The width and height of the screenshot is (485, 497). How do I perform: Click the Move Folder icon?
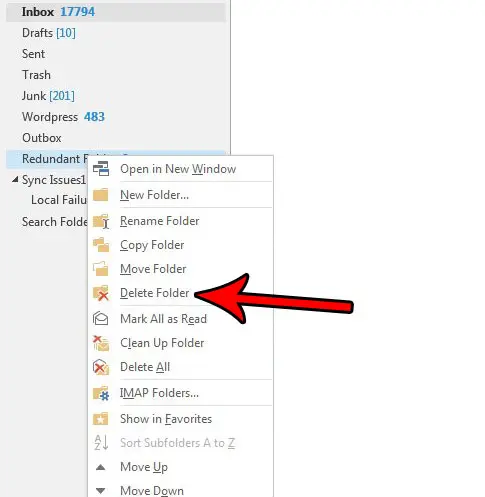pyautogui.click(x=101, y=269)
